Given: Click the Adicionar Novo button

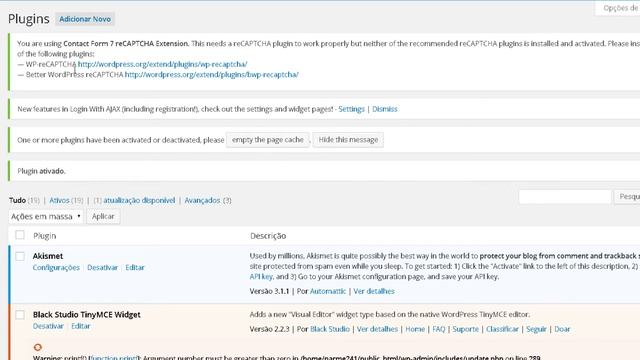Looking at the screenshot, I should coord(85,19).
